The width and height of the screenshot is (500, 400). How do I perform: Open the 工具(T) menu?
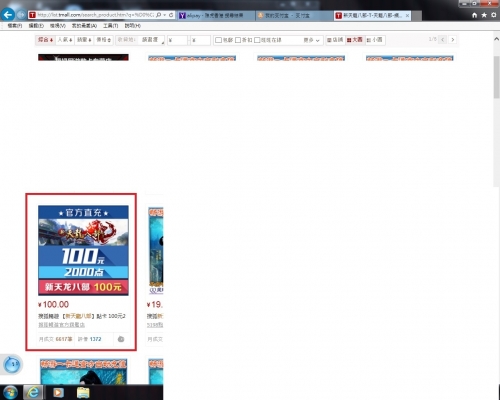coord(110,26)
